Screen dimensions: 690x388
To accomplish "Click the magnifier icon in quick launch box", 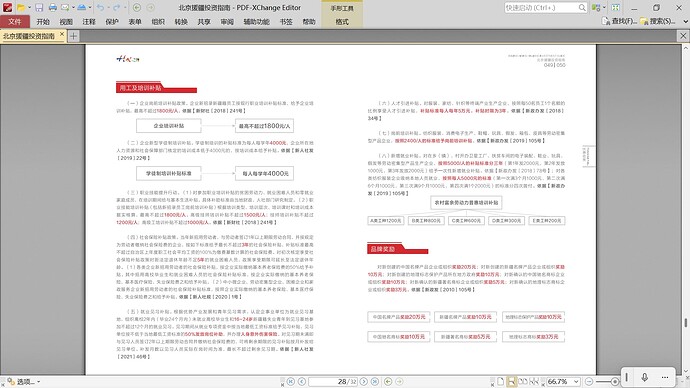I will point(582,7).
